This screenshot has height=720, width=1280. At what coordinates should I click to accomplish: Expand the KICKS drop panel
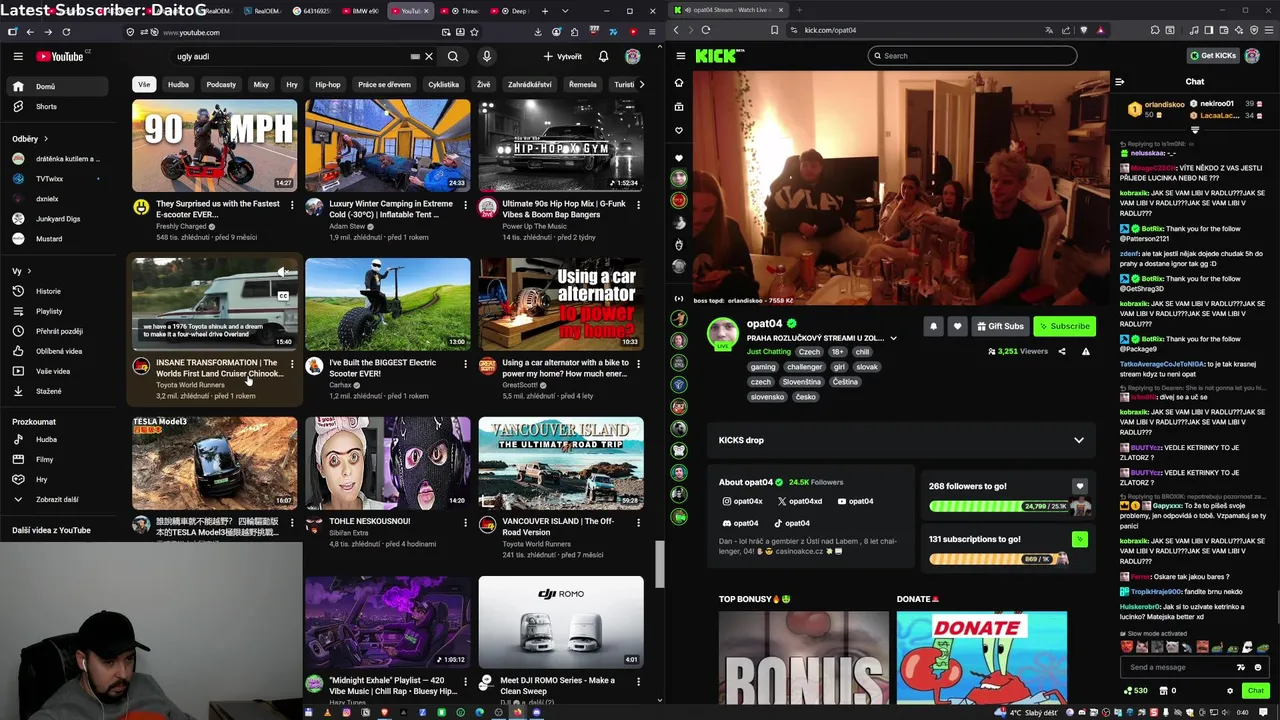(x=1078, y=440)
